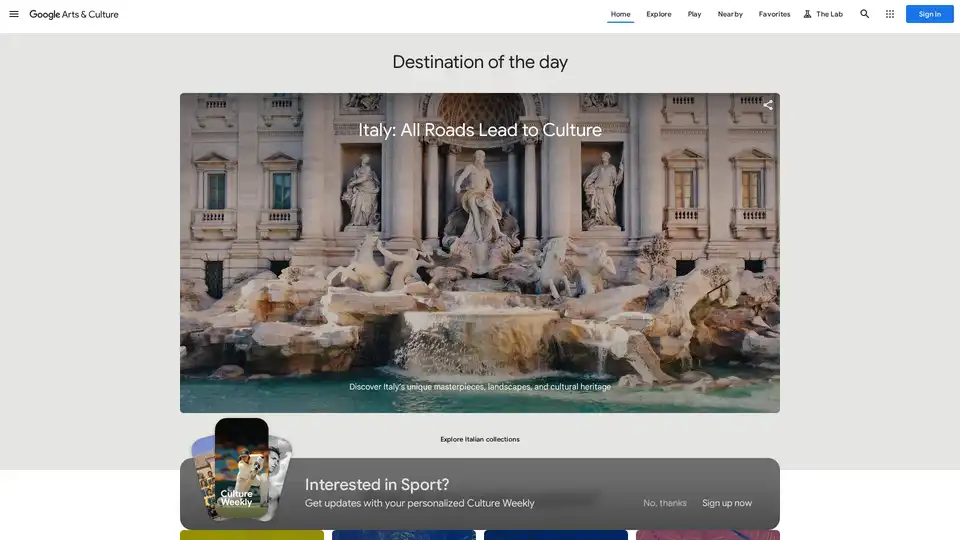Open the hamburger main menu
The height and width of the screenshot is (540, 960).
(13, 14)
